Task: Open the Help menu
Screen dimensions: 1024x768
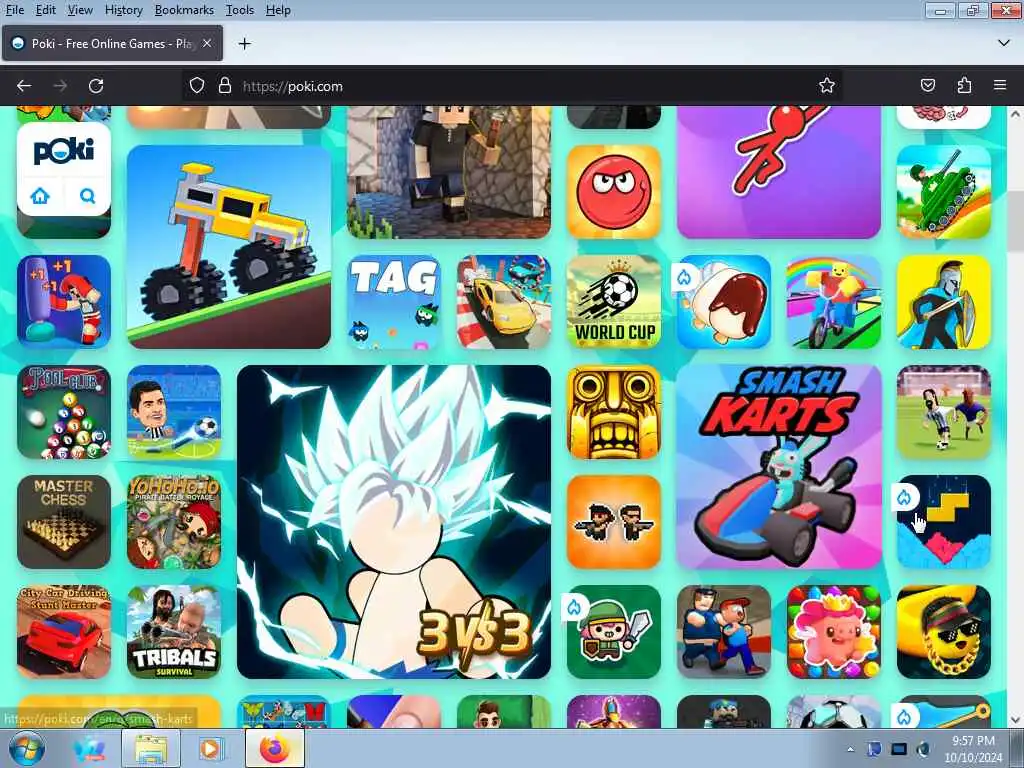Action: coord(278,10)
